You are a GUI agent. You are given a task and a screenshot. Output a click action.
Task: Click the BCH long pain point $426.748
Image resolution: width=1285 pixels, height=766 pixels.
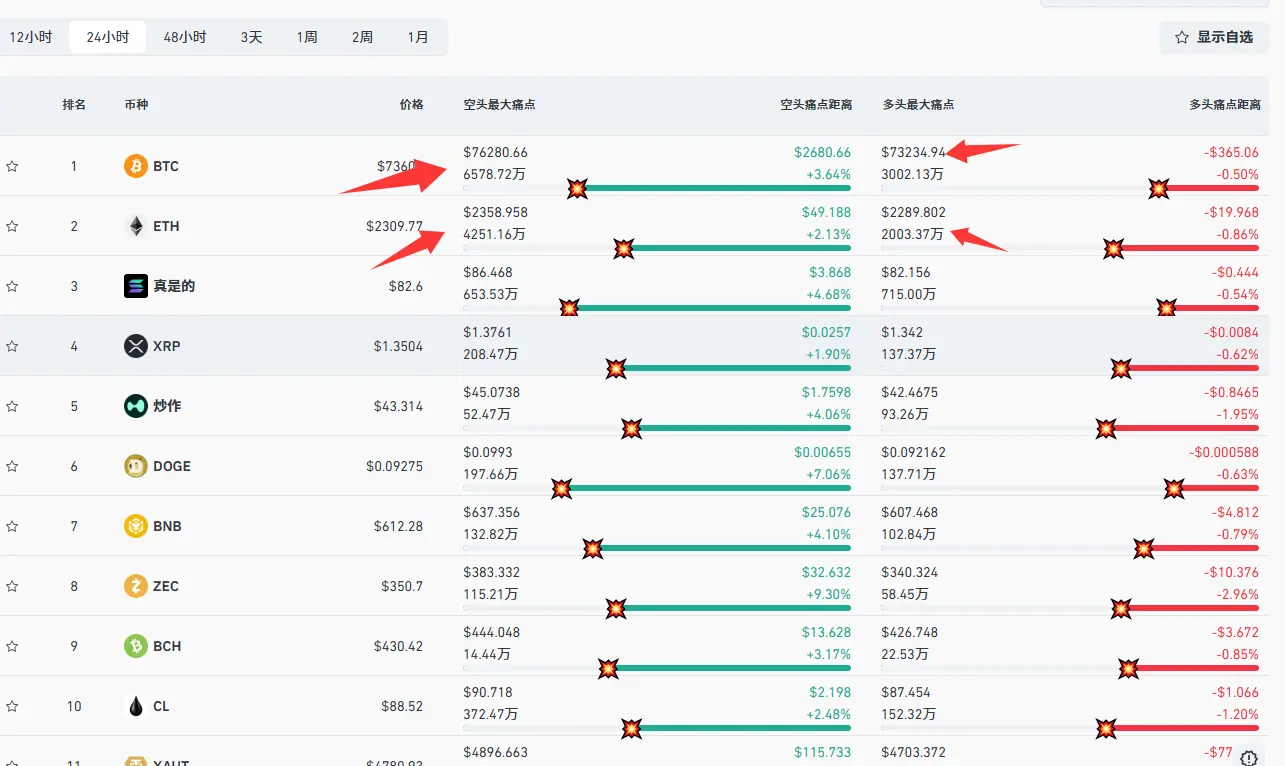pos(910,632)
